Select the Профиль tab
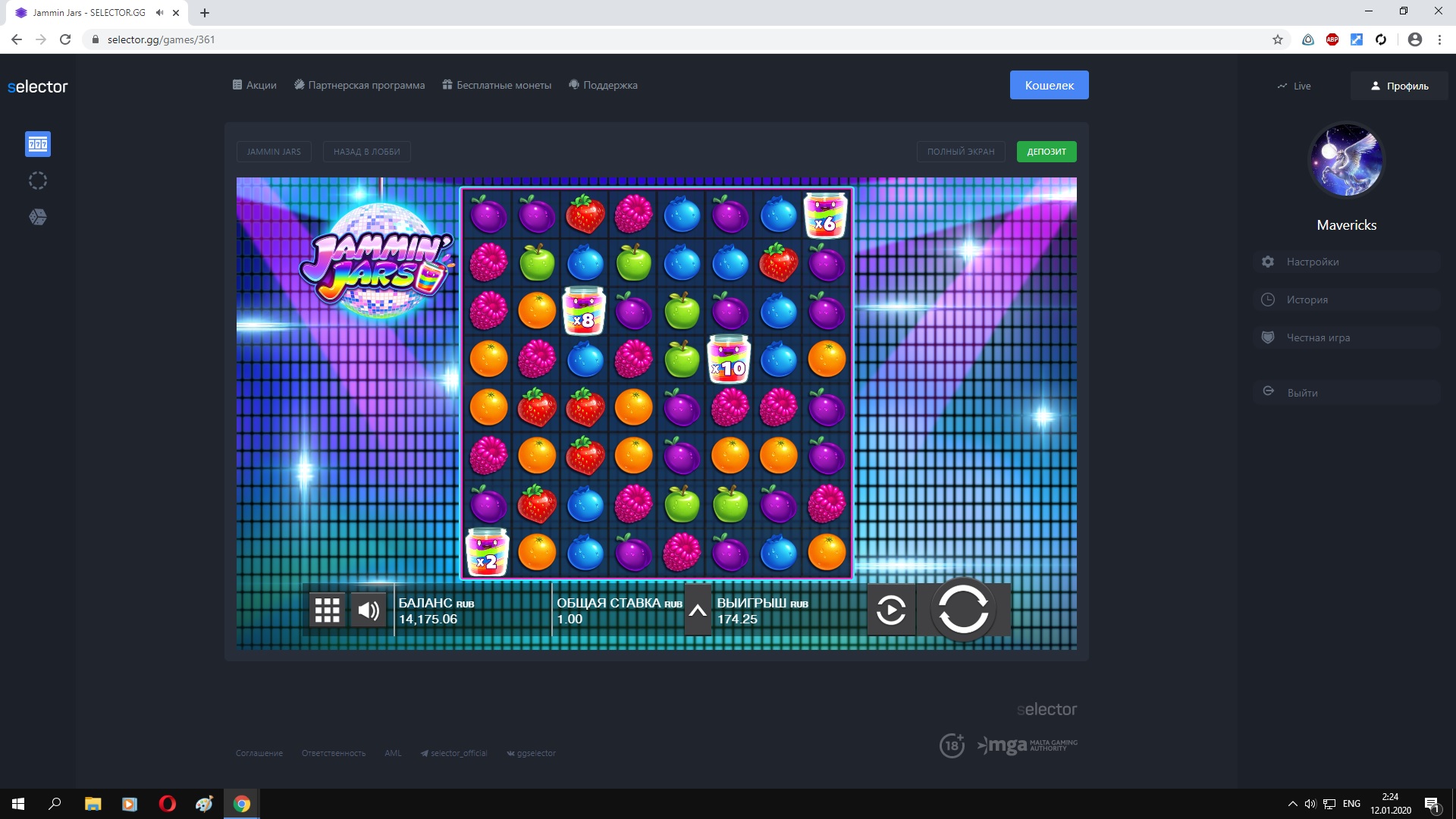This screenshot has width=1456, height=819. (x=1399, y=86)
